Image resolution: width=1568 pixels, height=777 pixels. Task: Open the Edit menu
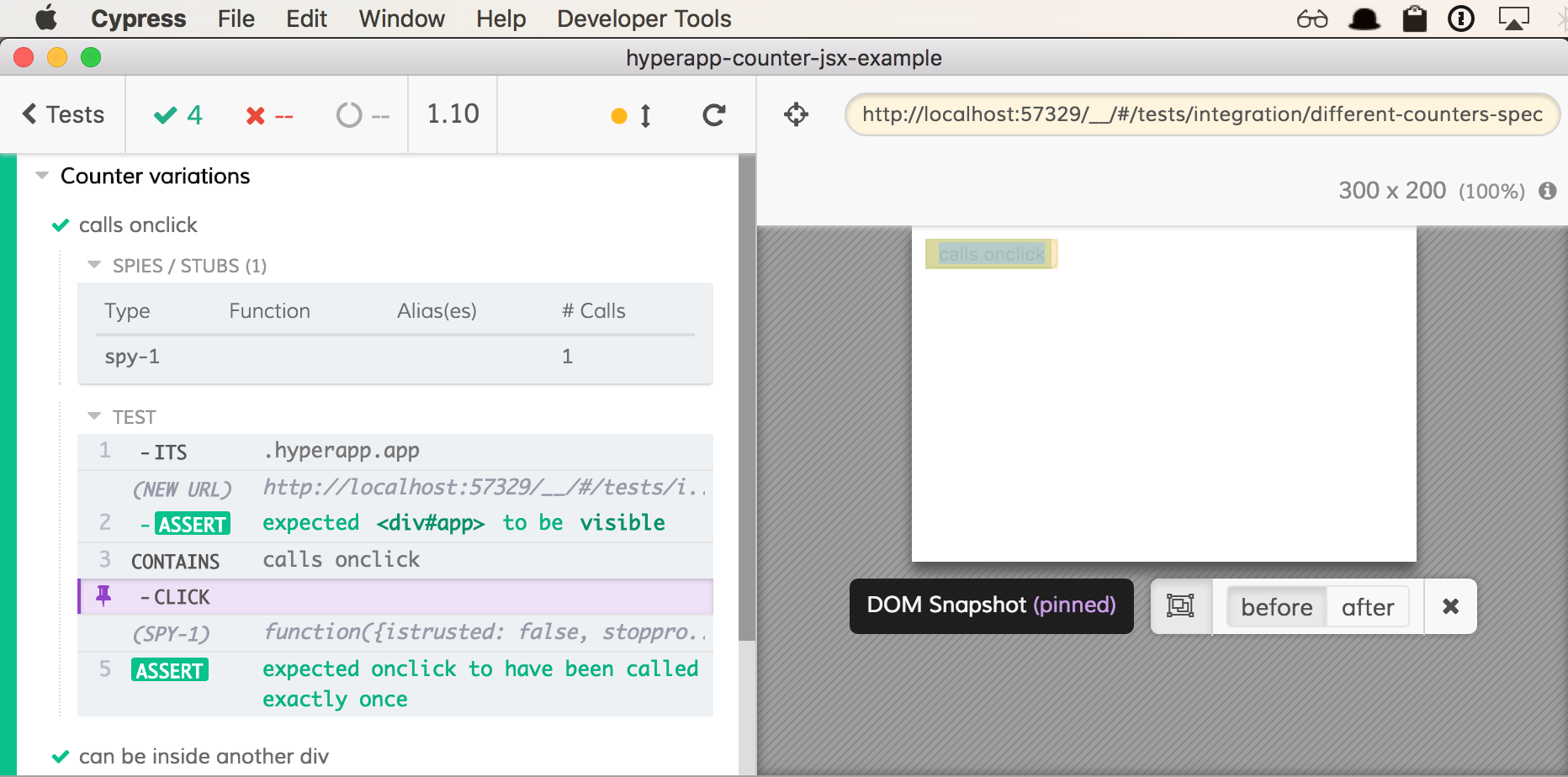click(306, 18)
